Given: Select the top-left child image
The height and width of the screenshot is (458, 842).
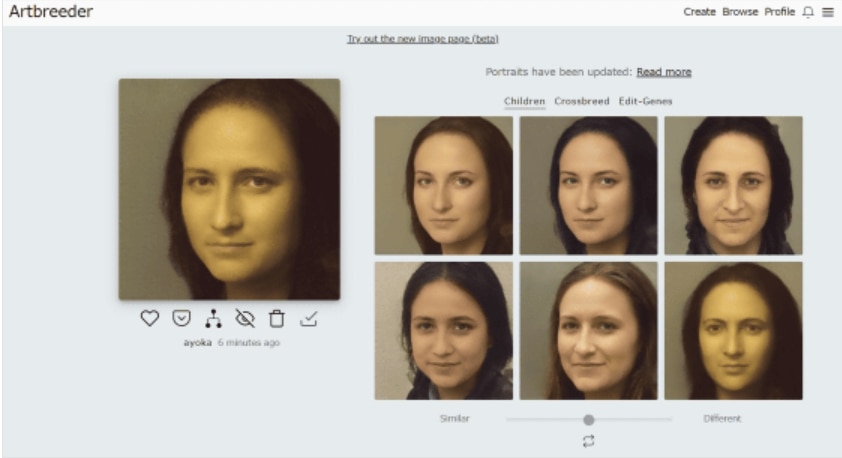Looking at the screenshot, I should click(x=444, y=185).
